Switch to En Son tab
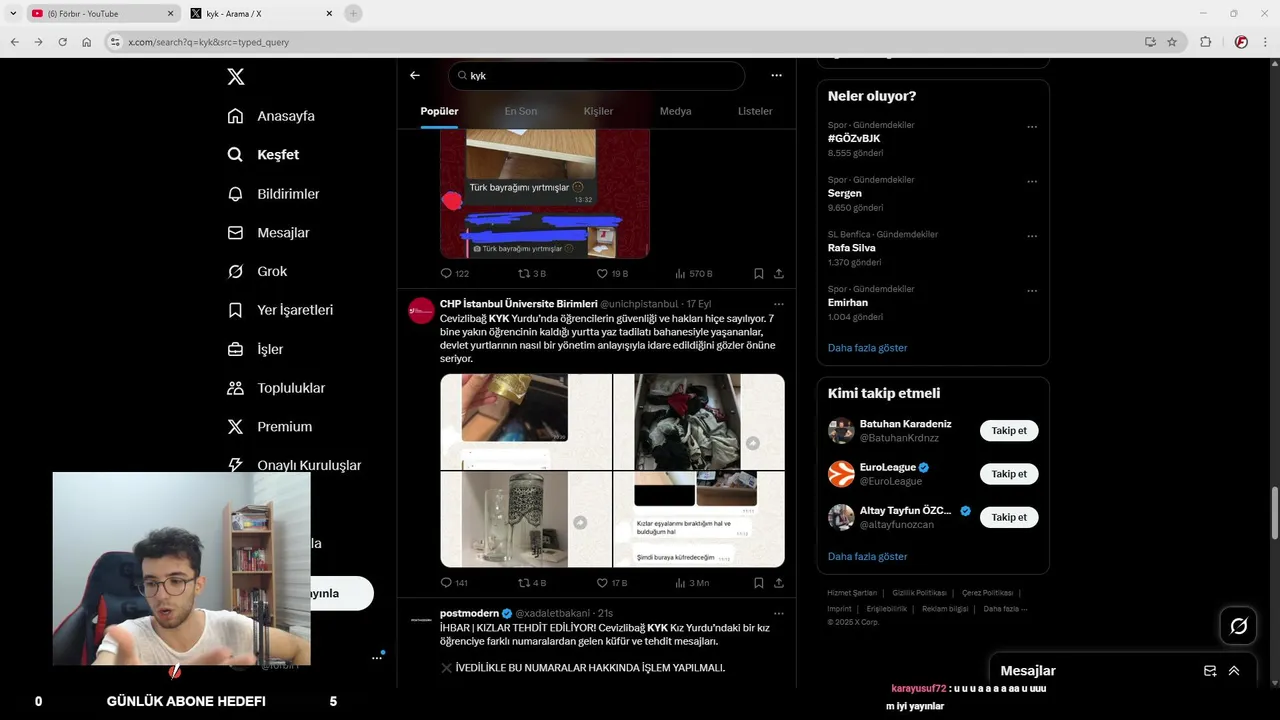The image size is (1280, 720). tap(520, 111)
